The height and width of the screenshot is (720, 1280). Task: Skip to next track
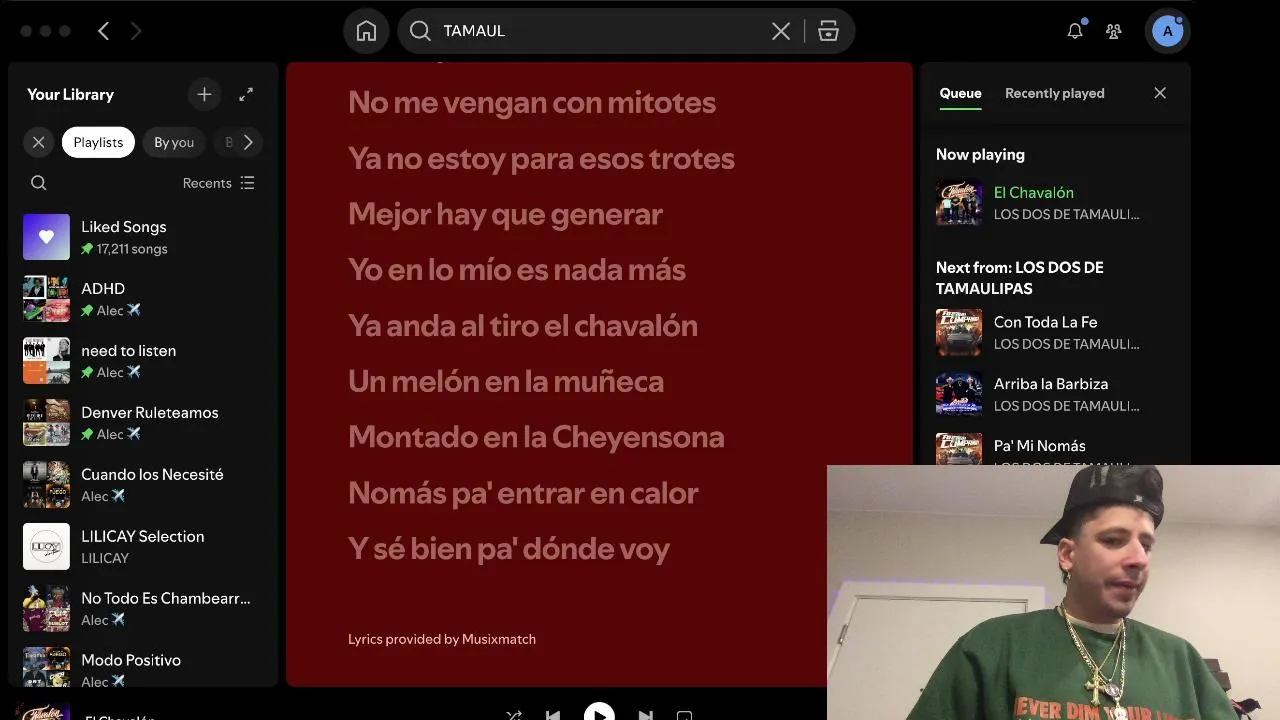click(645, 714)
